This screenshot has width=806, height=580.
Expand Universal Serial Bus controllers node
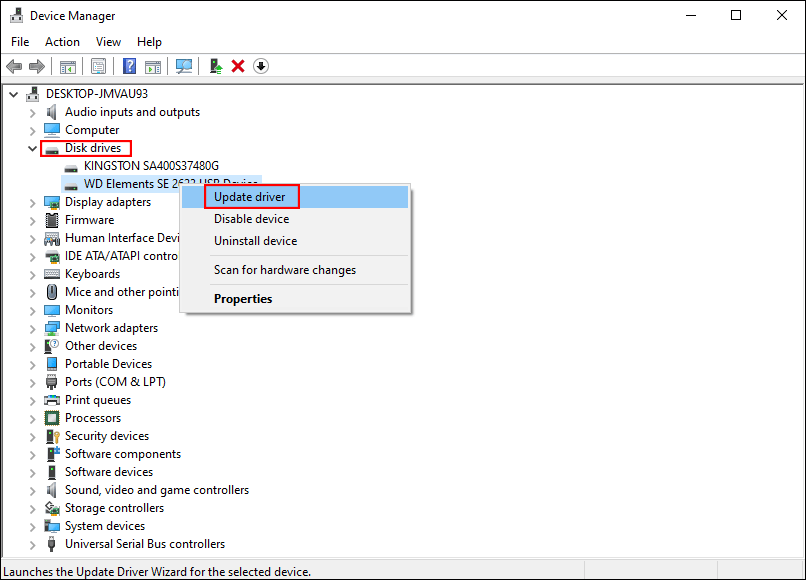[33, 544]
